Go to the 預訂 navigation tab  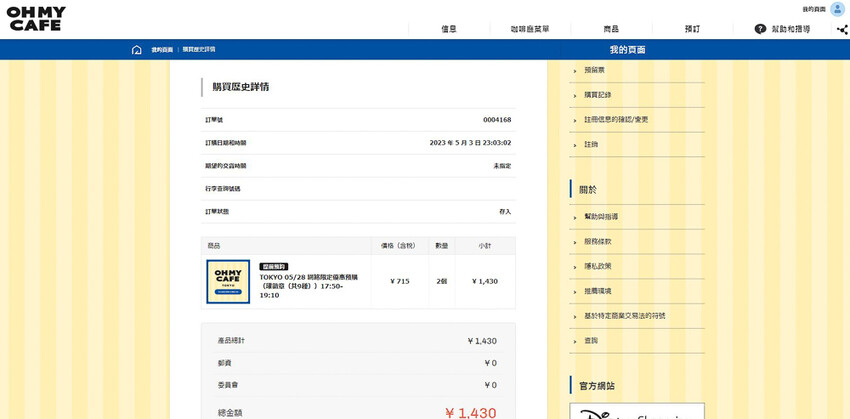[x=692, y=29]
